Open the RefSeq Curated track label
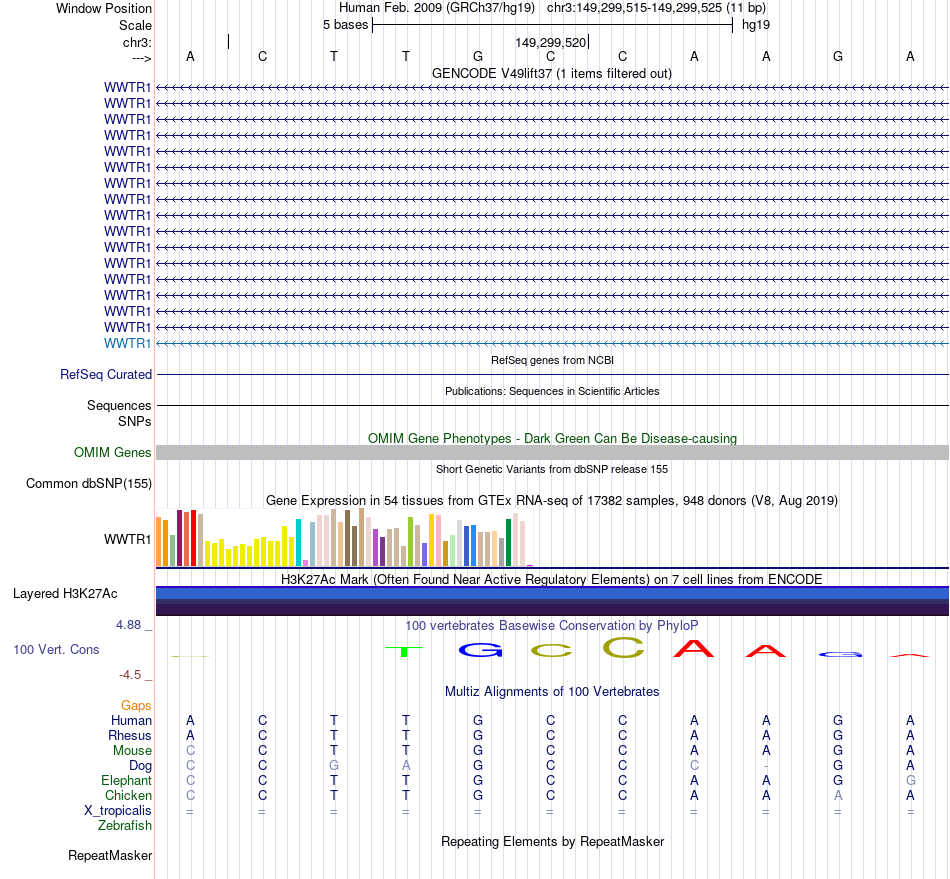Viewport: 950px width, 879px height. [x=106, y=374]
